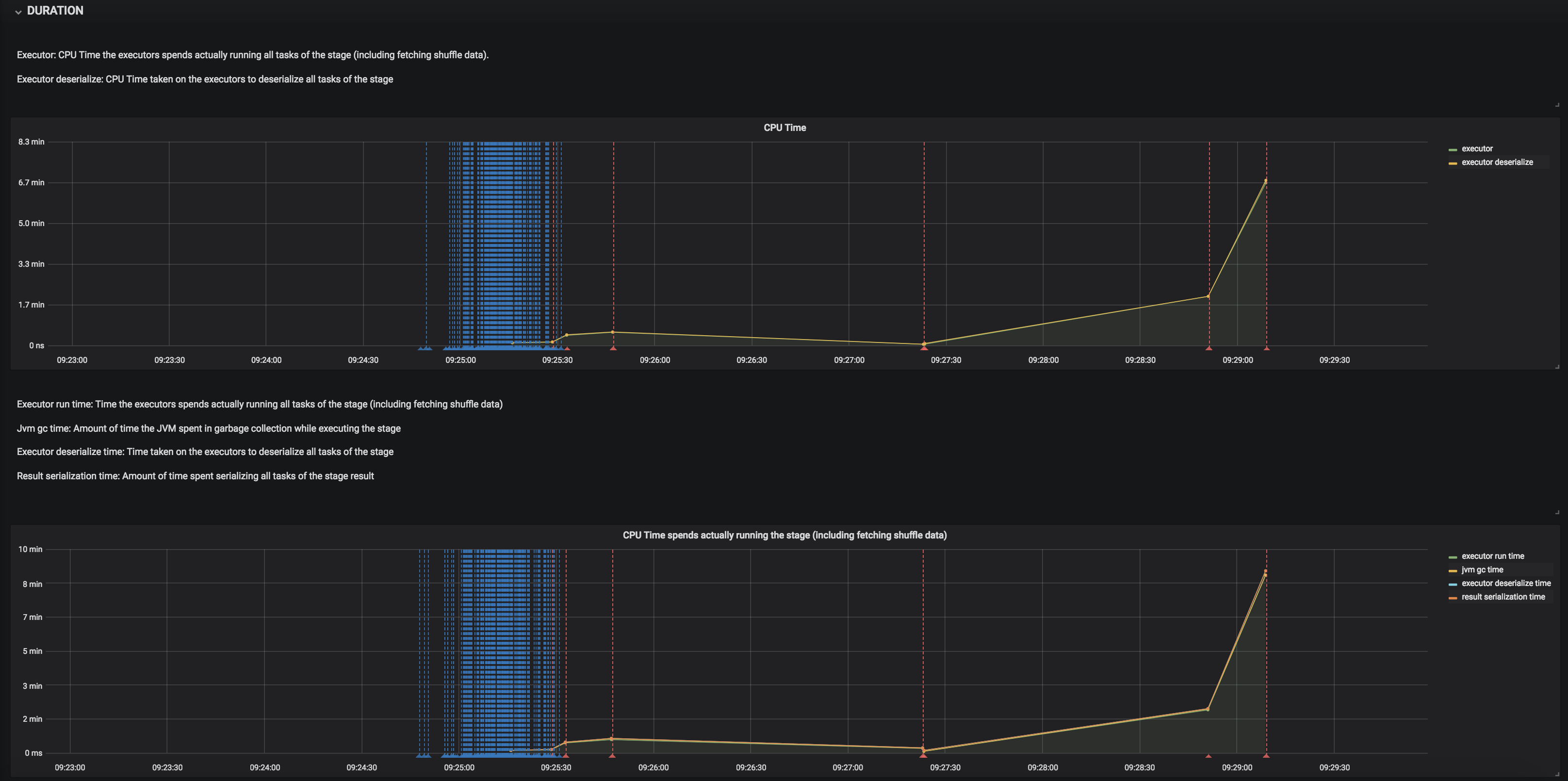Click the first blue annotation triangle in top chart
The image size is (1568, 781).
[420, 349]
